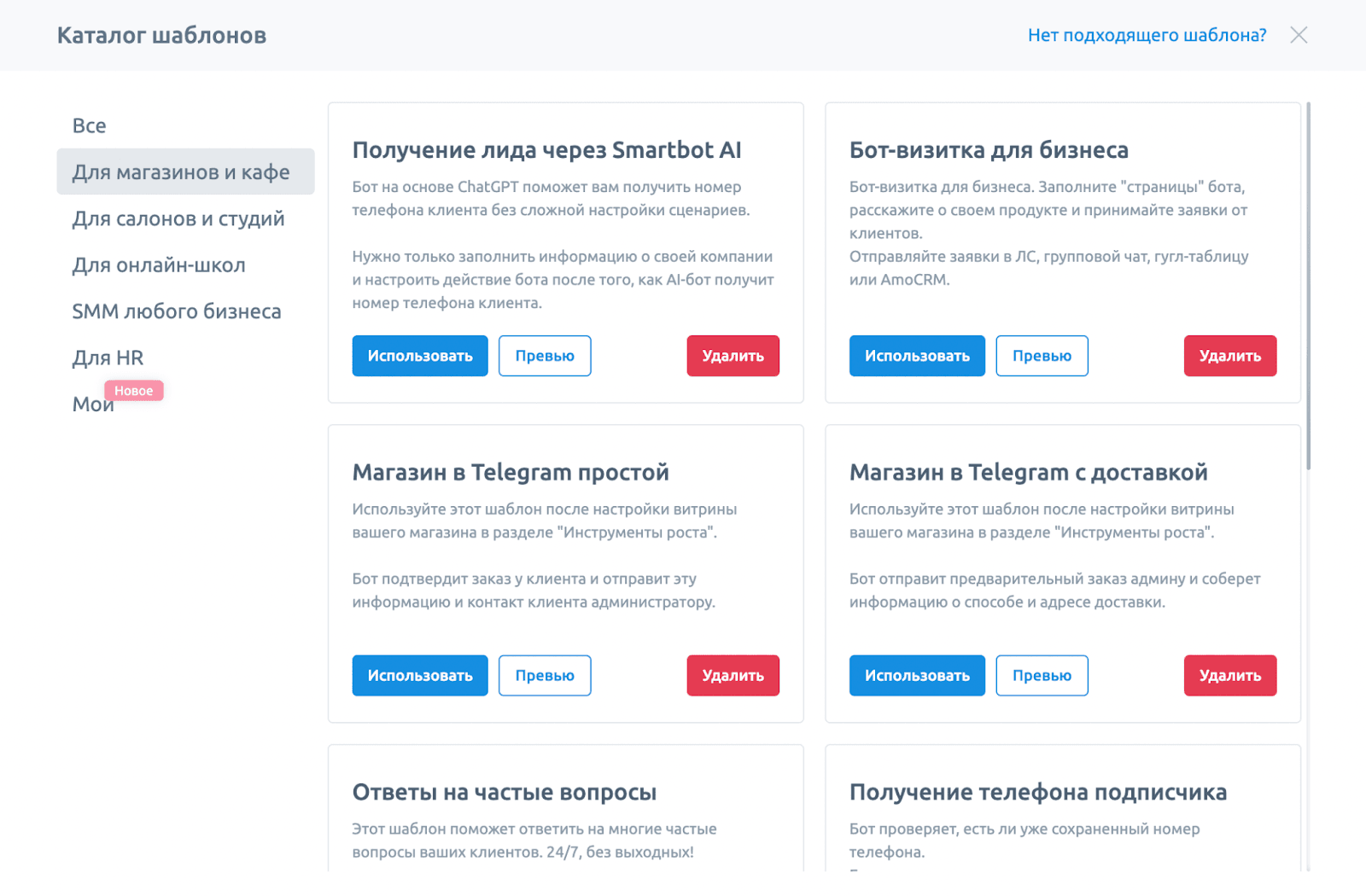Click text 'Этот шаблон поможет ответить'
The image size is (1366, 896).
click(x=534, y=841)
